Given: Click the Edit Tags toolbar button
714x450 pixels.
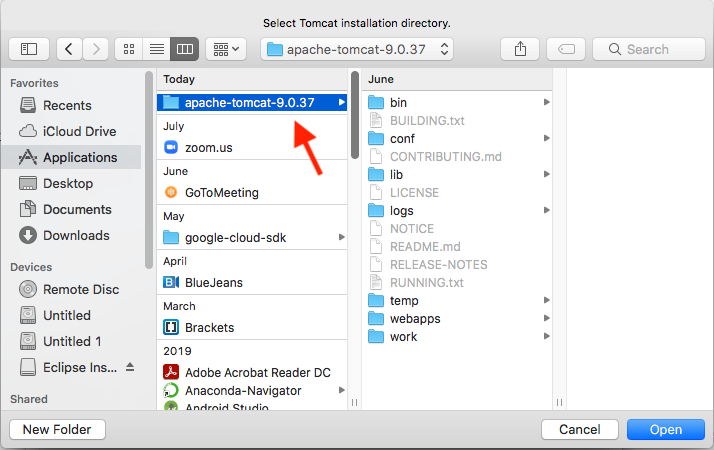Looking at the screenshot, I should (566, 49).
